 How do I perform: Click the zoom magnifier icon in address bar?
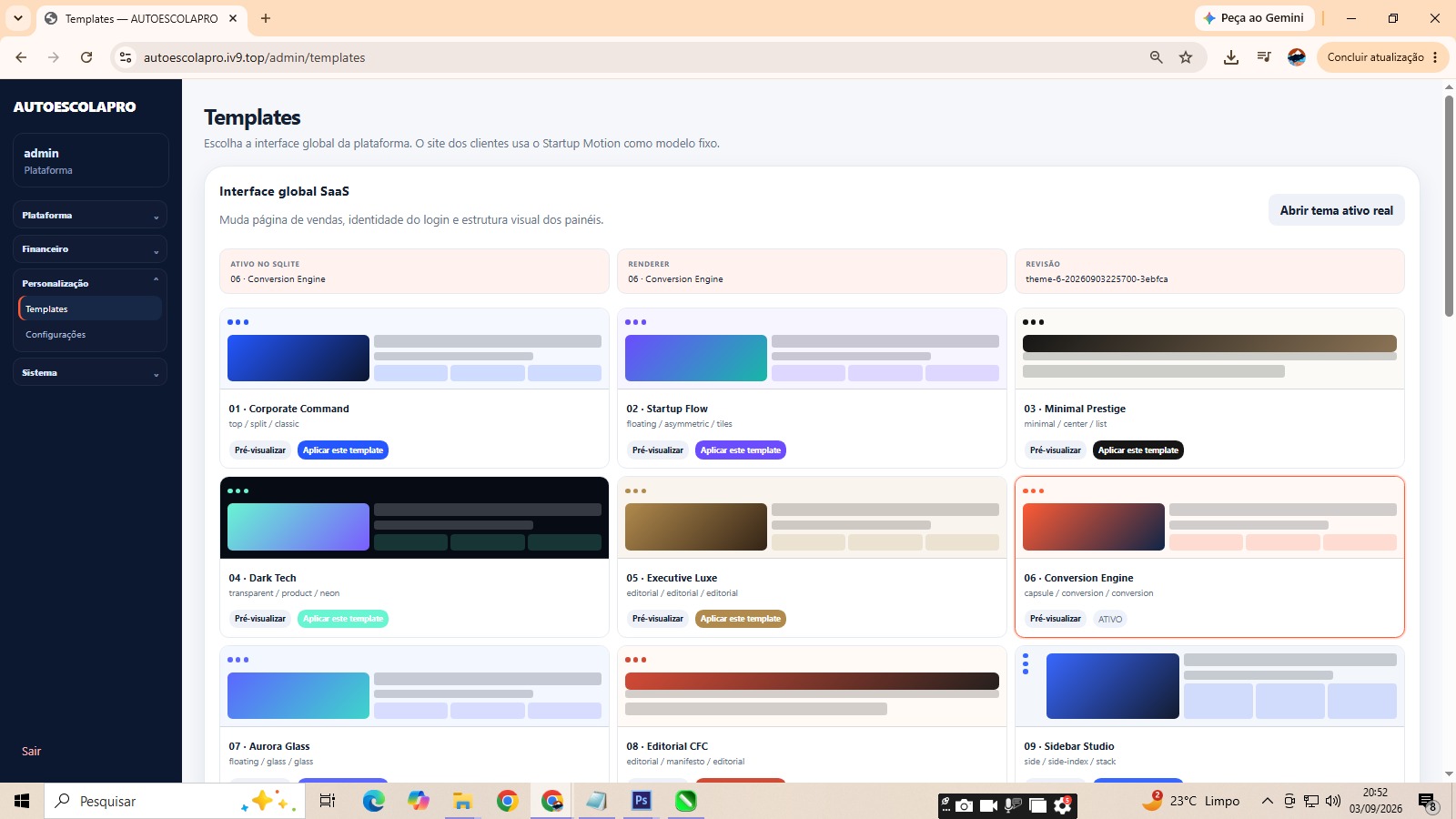(1156, 57)
